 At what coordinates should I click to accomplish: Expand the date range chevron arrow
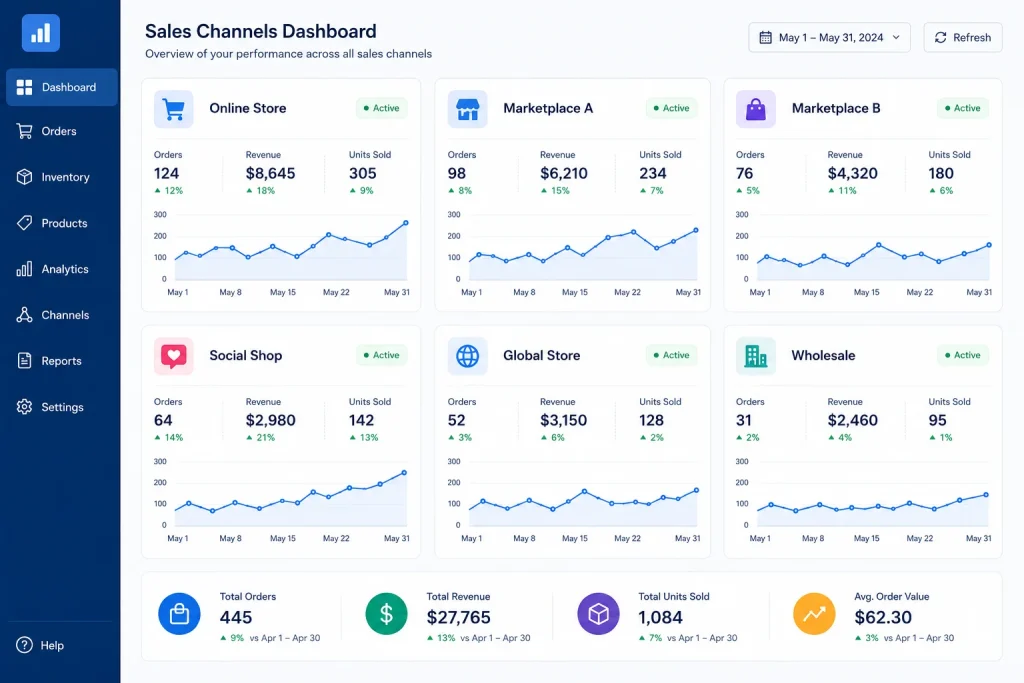[896, 37]
